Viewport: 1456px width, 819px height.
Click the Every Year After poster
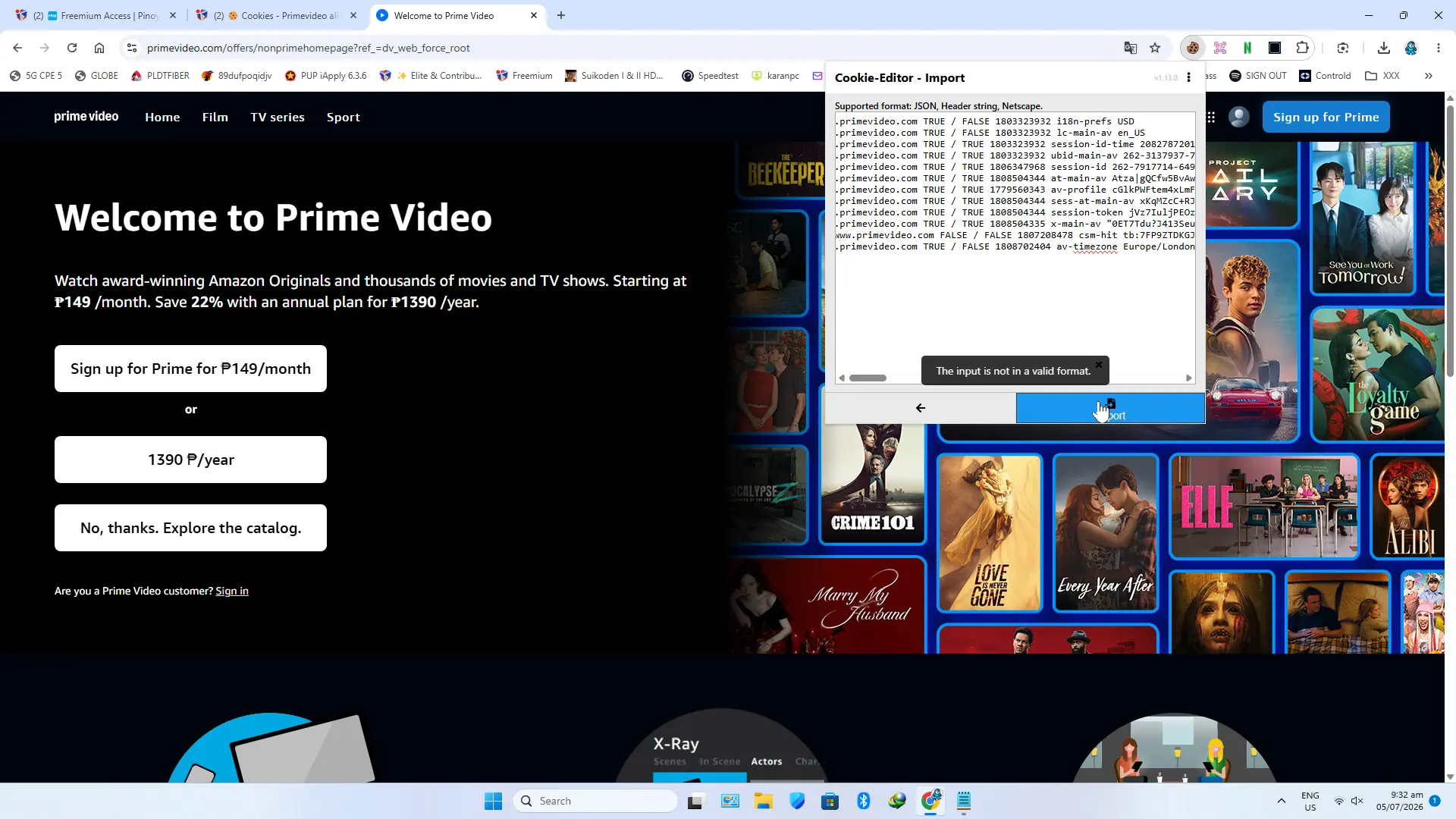click(1106, 532)
